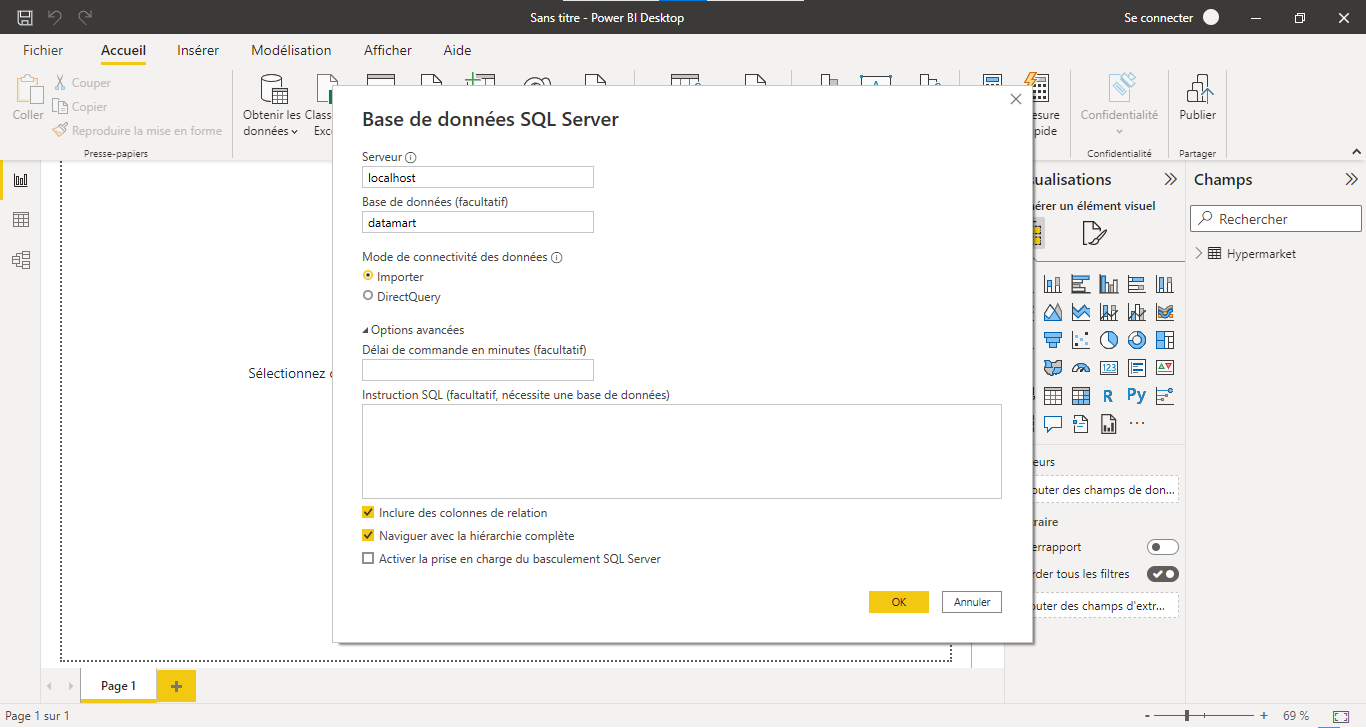Select the Python visual
This screenshot has height=728, width=1366.
[x=1136, y=395]
